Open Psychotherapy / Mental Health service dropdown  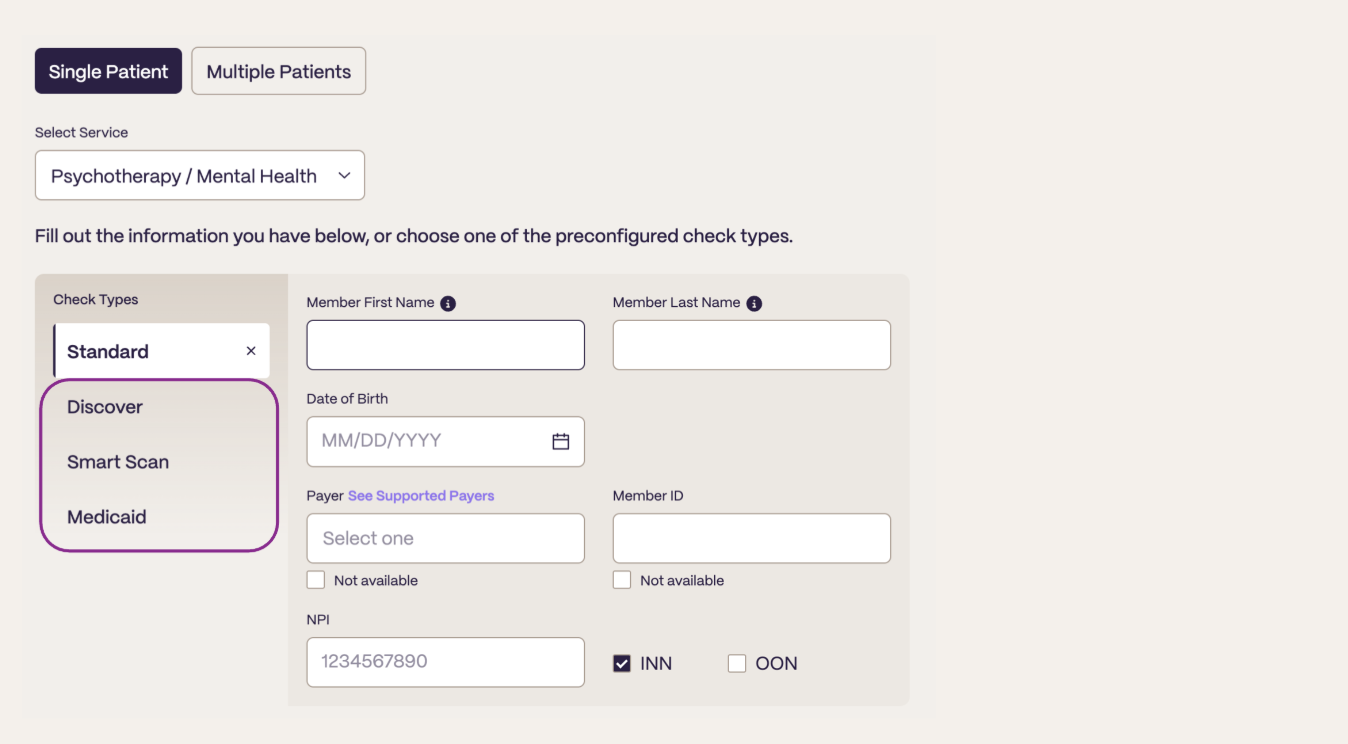click(200, 176)
